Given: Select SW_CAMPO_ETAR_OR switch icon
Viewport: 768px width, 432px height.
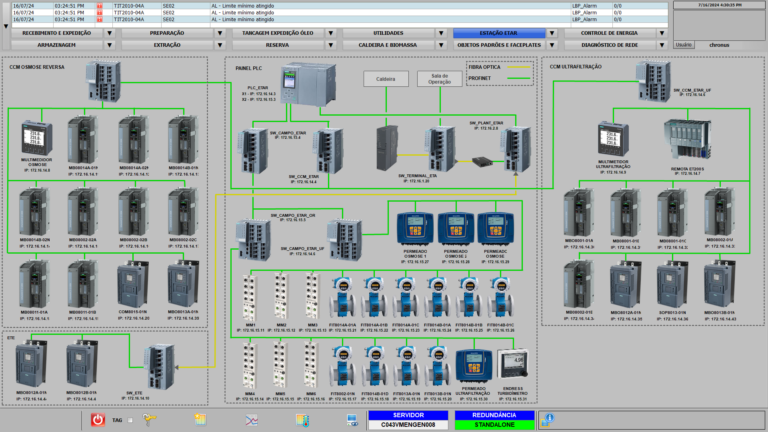Looking at the screenshot, I should 253,240.
